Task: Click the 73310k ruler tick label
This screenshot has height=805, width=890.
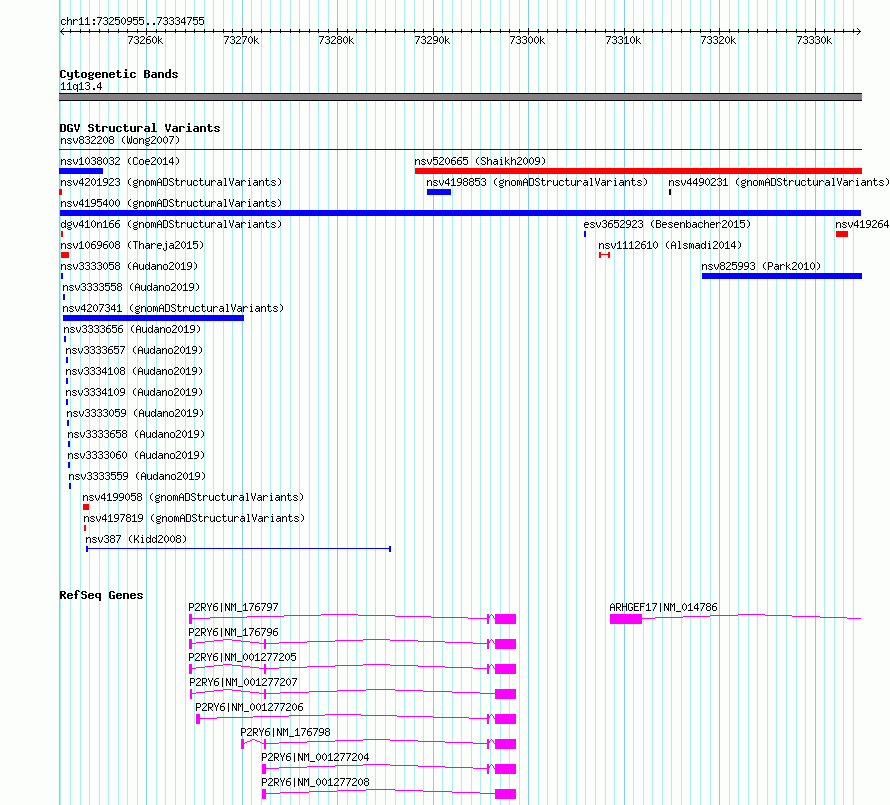Action: coord(623,40)
